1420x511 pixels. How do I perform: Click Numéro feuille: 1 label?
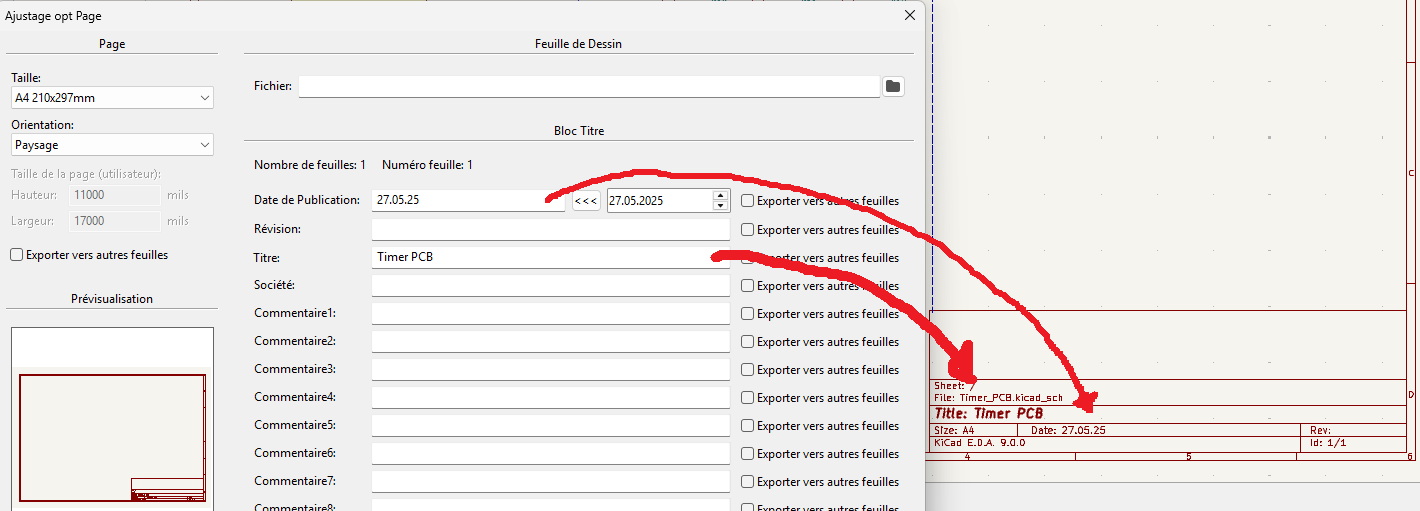pyautogui.click(x=427, y=165)
